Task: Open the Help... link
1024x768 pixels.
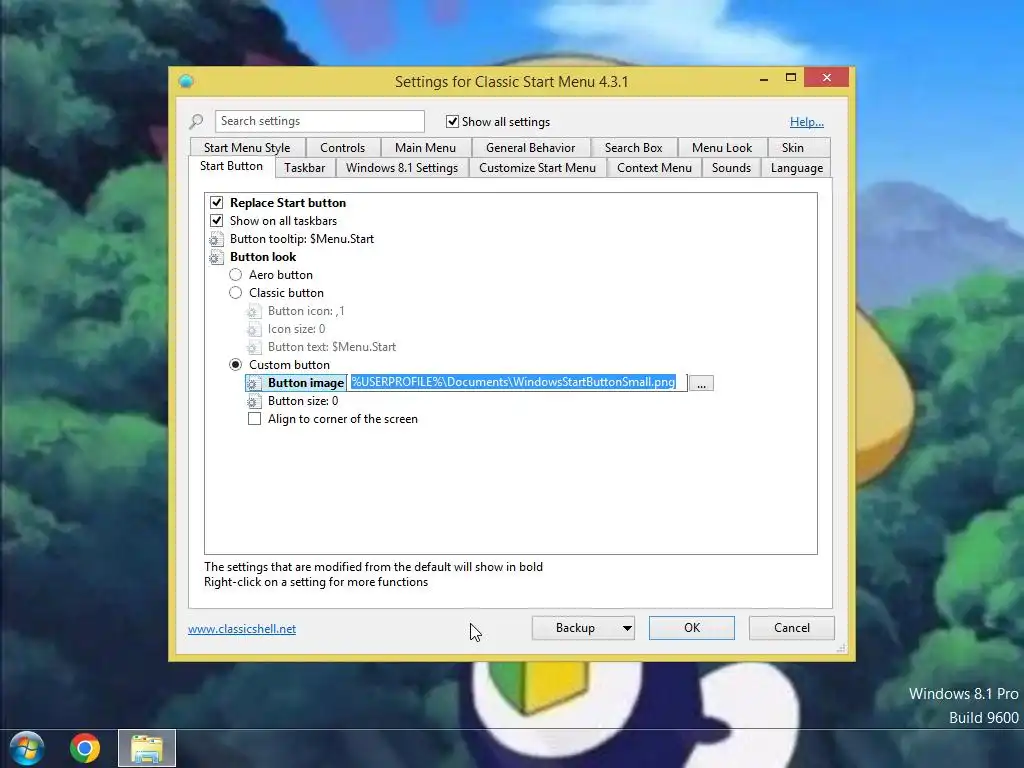Action: tap(807, 121)
